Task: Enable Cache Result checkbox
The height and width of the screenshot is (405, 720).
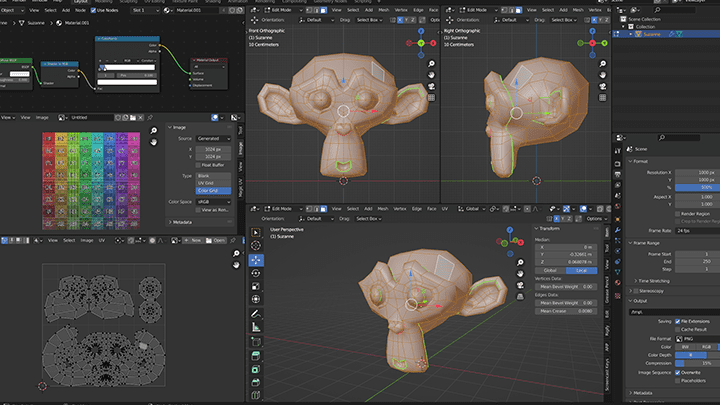Action: [x=677, y=329]
